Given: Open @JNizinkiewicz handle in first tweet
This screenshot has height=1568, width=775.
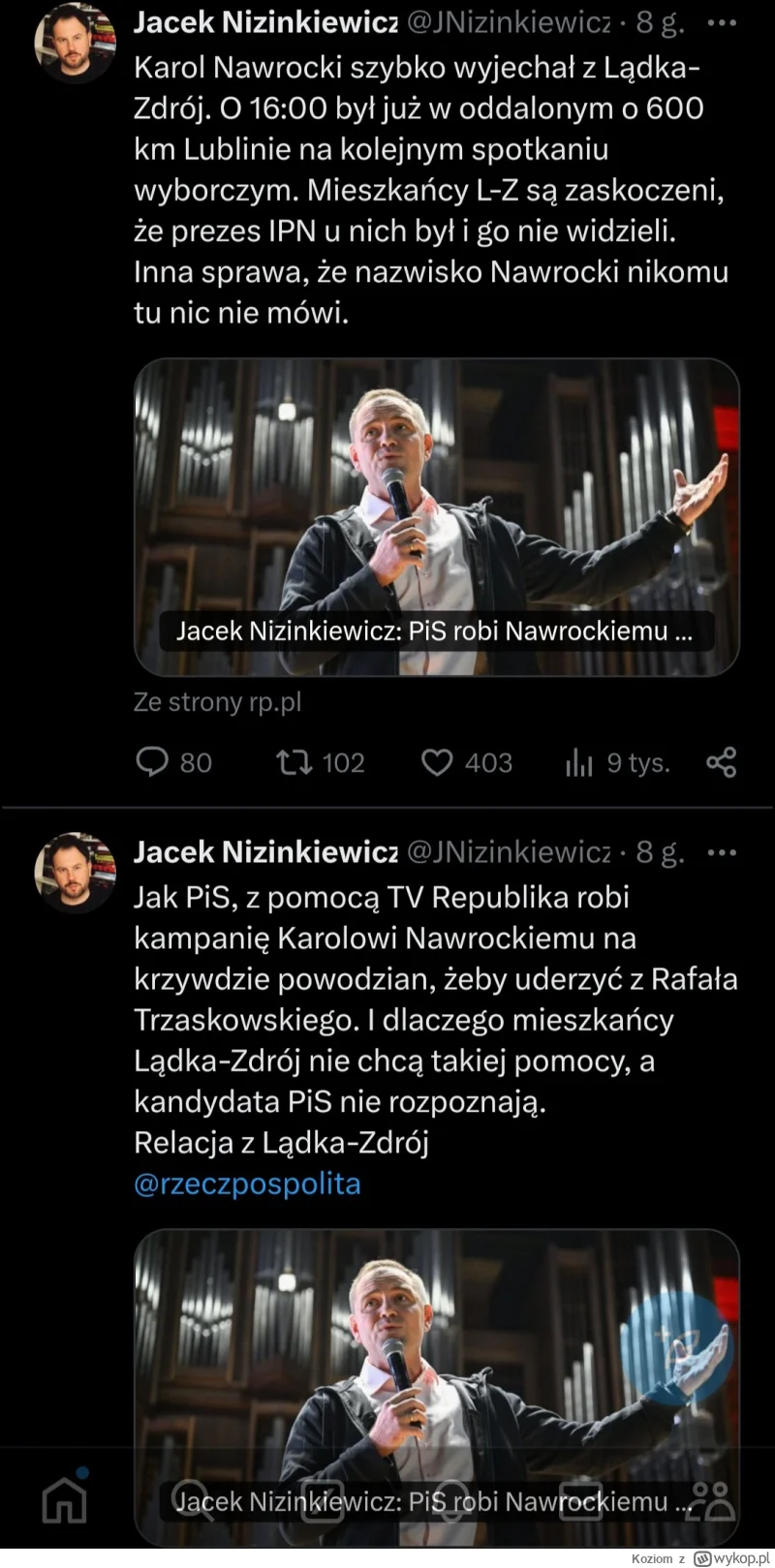Looking at the screenshot, I should (508, 23).
